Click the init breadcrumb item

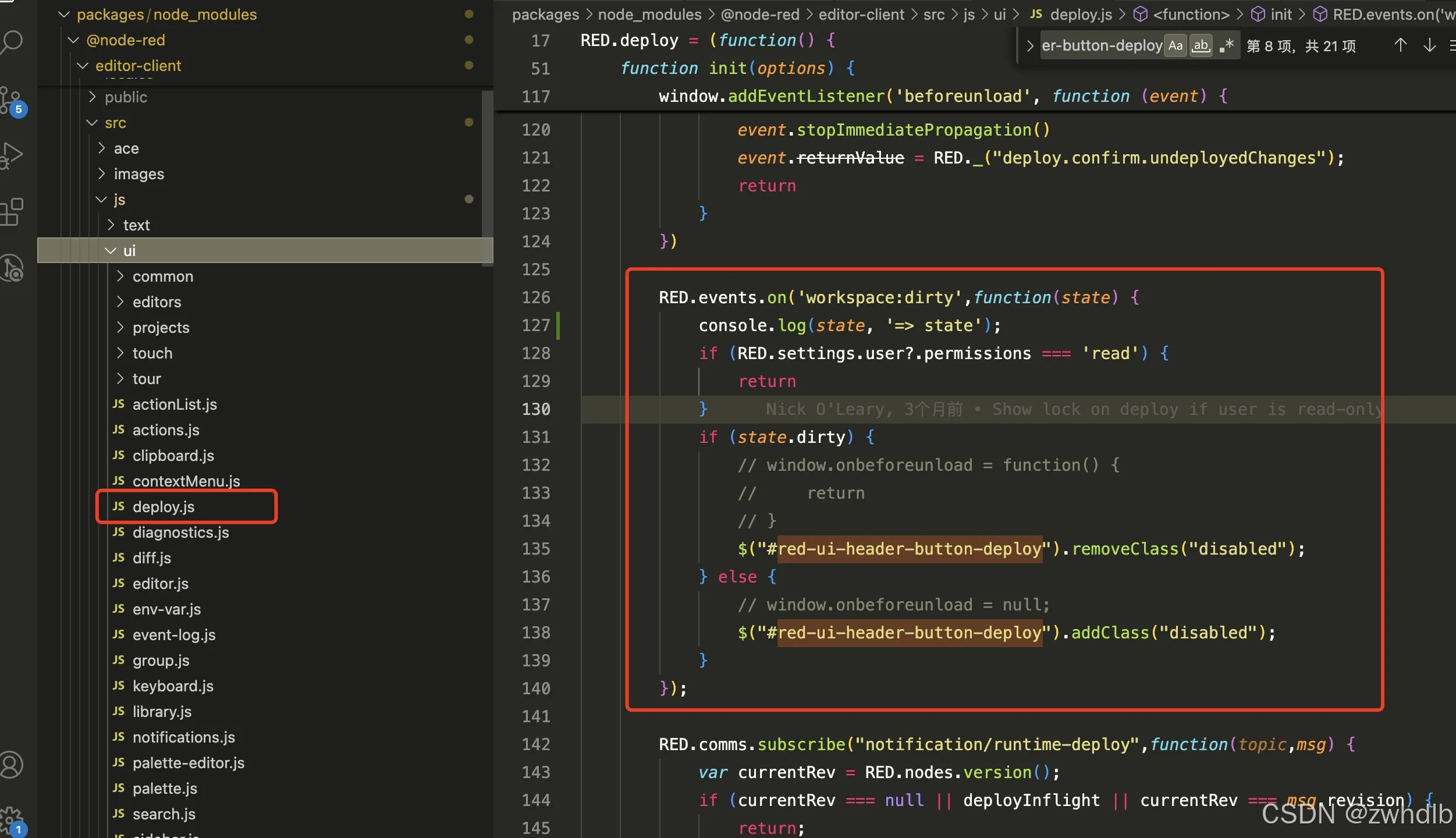1281,15
